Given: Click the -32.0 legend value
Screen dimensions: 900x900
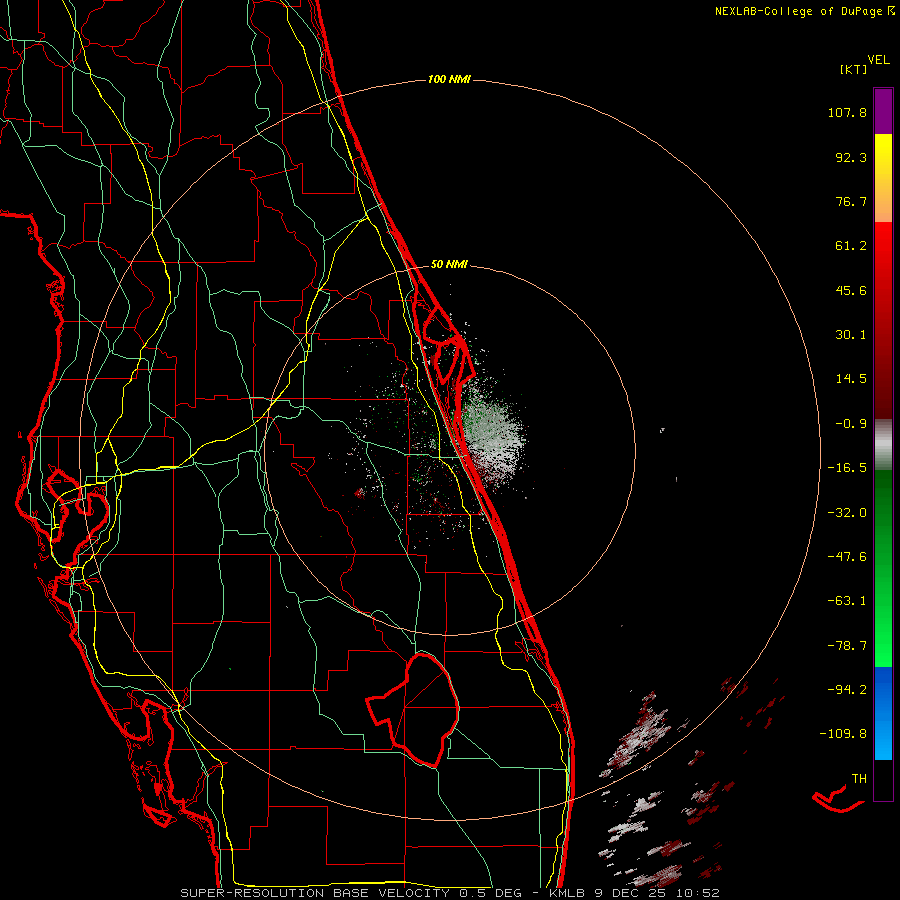Looking at the screenshot, I should 847,513.
